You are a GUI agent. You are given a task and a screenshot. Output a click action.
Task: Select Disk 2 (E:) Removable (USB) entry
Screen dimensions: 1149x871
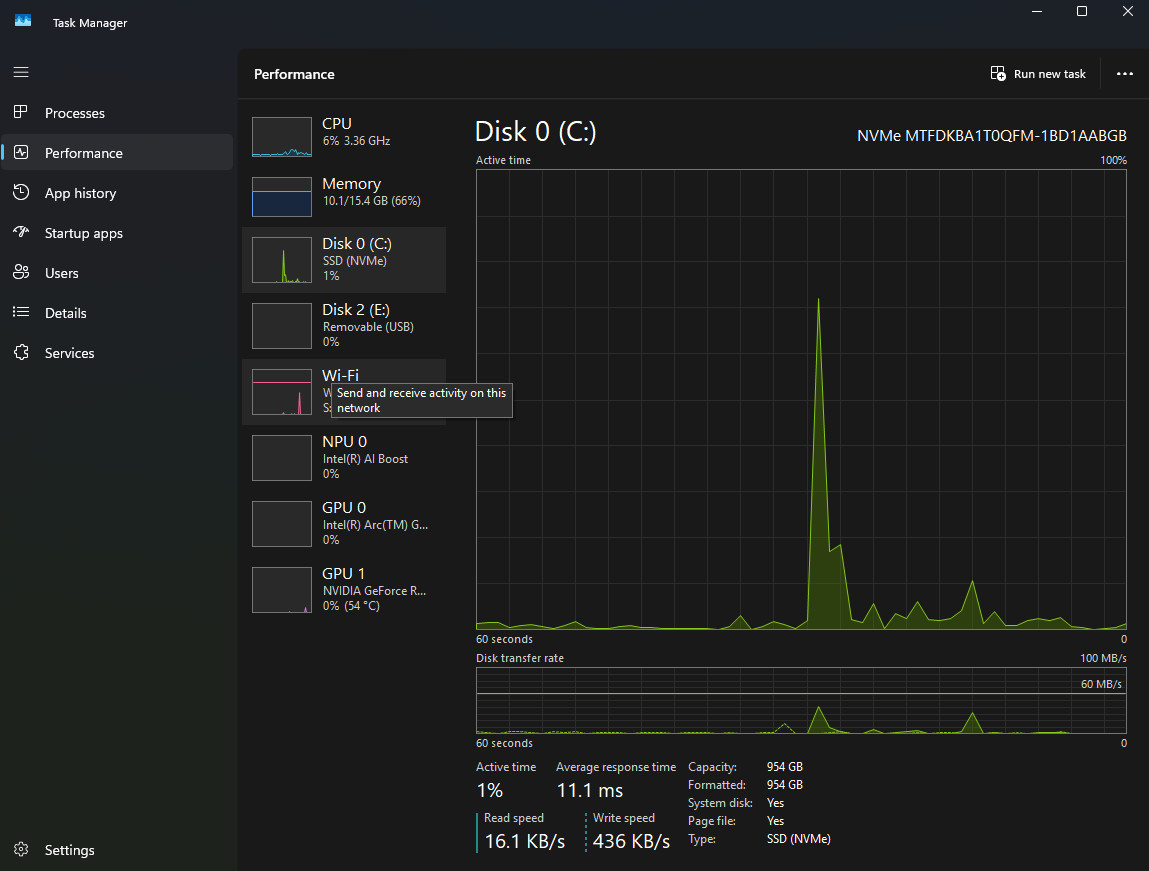point(344,326)
